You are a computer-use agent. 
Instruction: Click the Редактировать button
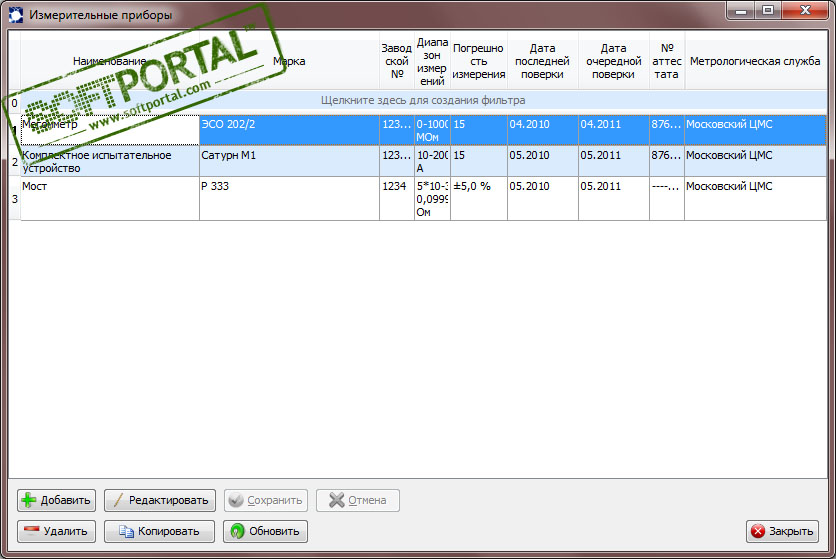click(160, 500)
